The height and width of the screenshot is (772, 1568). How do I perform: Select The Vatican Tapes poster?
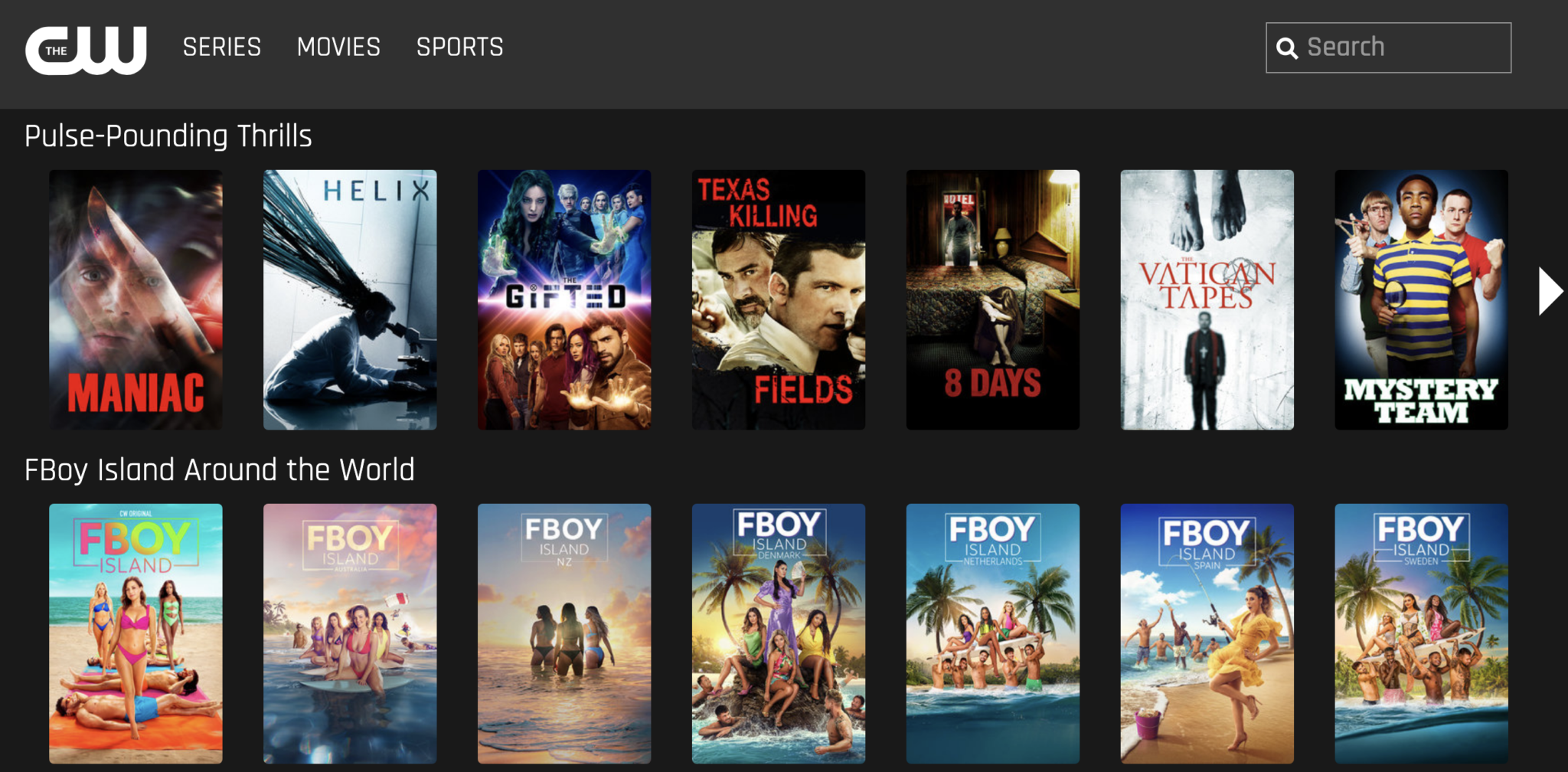tap(1207, 299)
